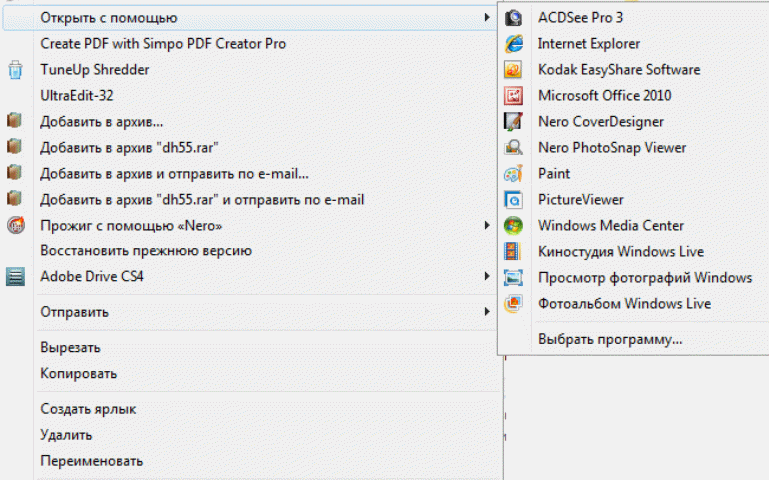Click the Kodak EasyShare Software icon
The image size is (769, 480).
[x=513, y=70]
